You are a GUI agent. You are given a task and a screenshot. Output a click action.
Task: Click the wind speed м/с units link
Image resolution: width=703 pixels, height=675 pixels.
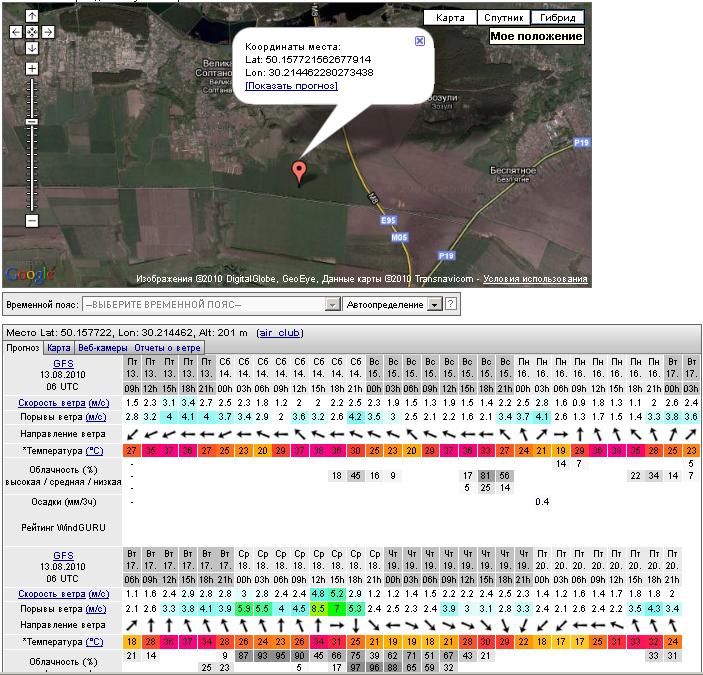[96, 402]
